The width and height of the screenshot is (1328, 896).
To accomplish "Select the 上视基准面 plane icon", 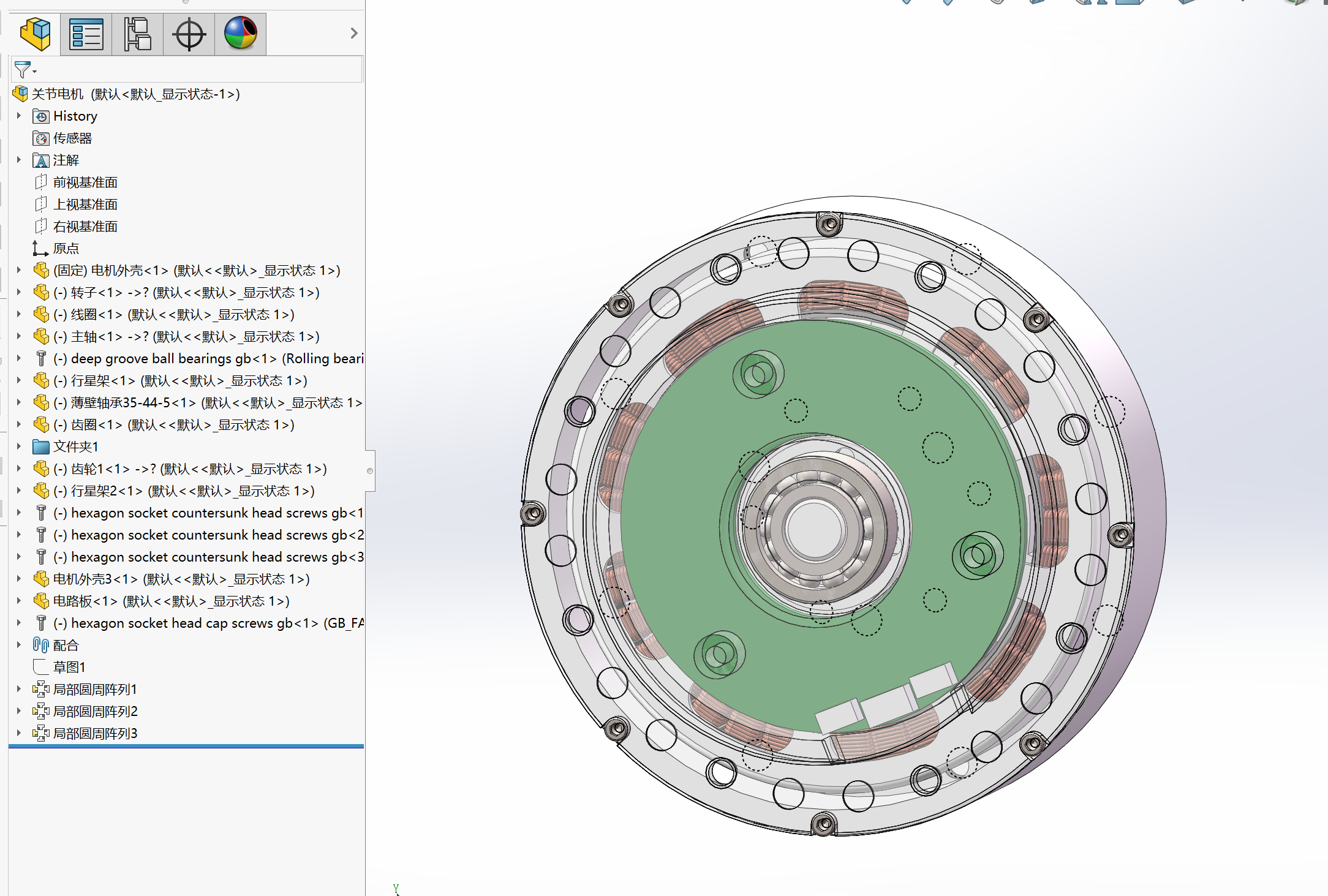I will pyautogui.click(x=41, y=205).
